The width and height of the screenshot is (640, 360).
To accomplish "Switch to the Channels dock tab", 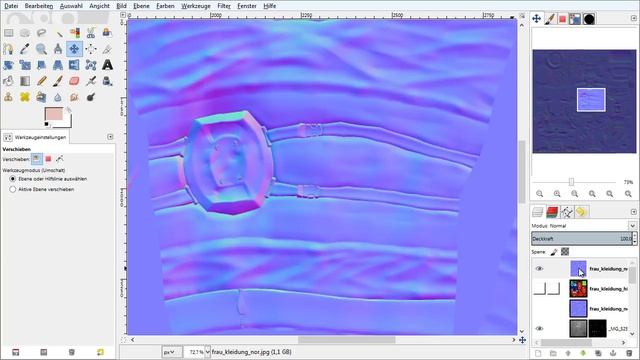I will pyautogui.click(x=552, y=212).
